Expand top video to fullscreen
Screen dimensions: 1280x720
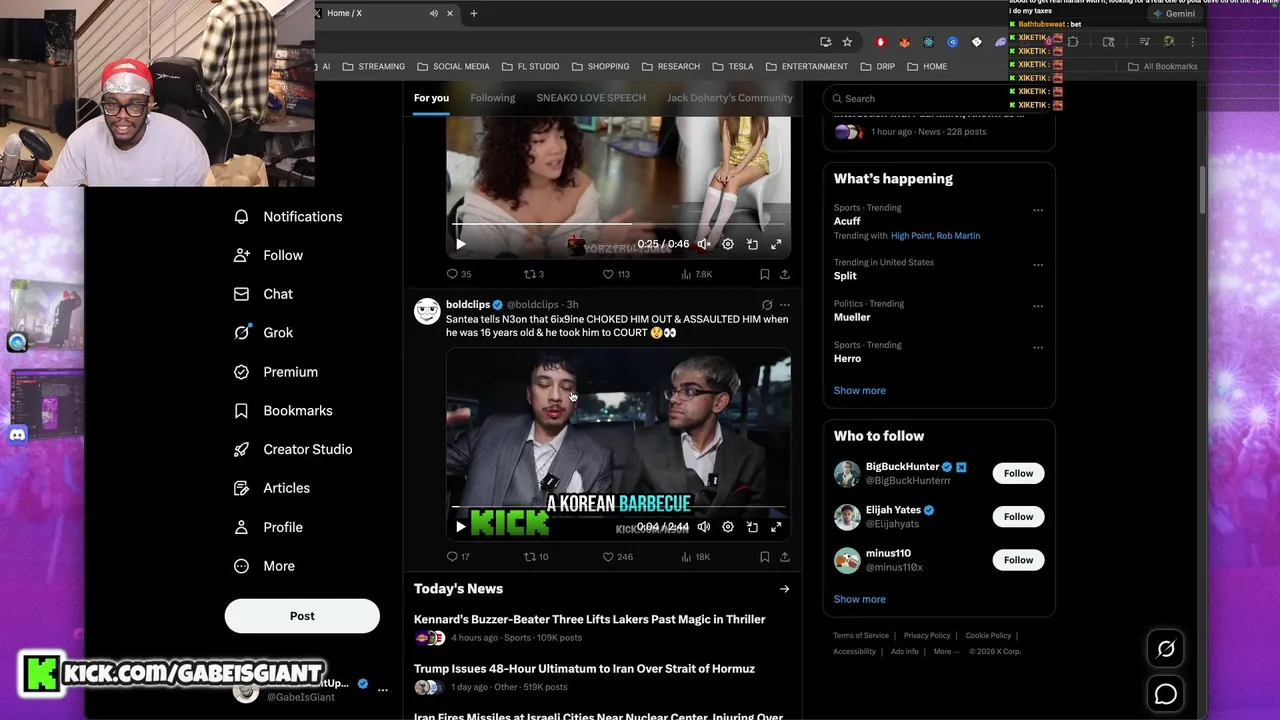tap(776, 244)
